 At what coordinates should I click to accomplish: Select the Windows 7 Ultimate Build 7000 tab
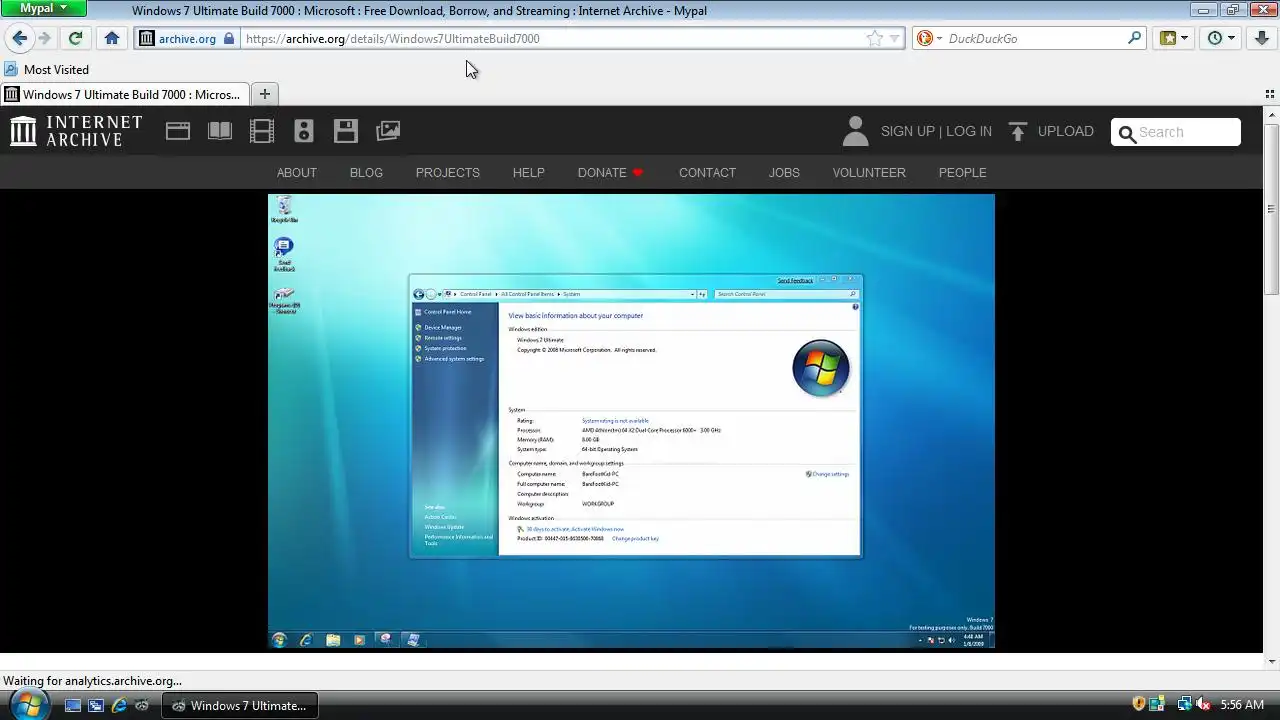point(123,94)
